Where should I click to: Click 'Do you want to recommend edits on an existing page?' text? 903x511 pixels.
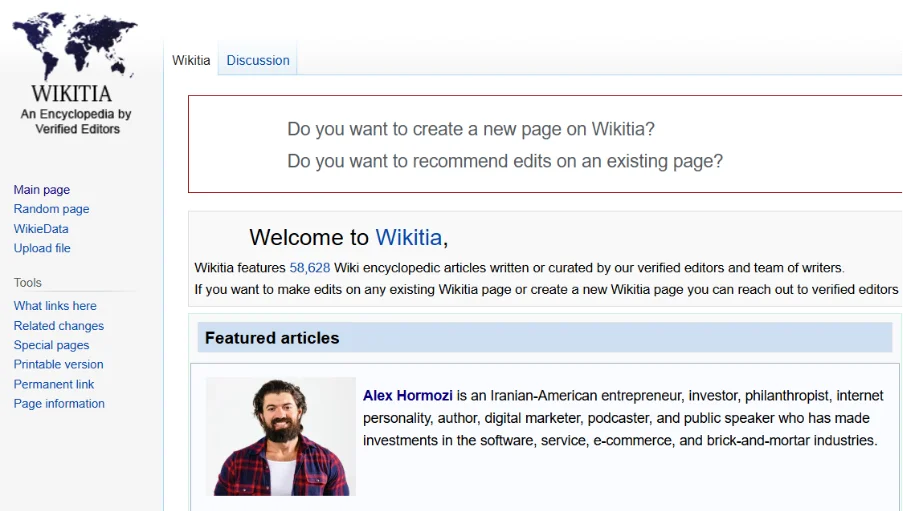[x=505, y=161]
